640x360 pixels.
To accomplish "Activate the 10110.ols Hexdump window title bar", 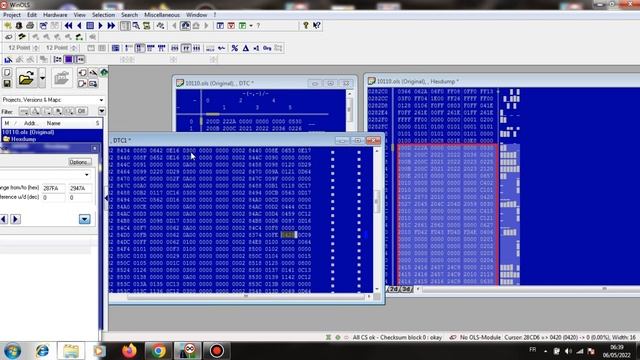I will [503, 81].
